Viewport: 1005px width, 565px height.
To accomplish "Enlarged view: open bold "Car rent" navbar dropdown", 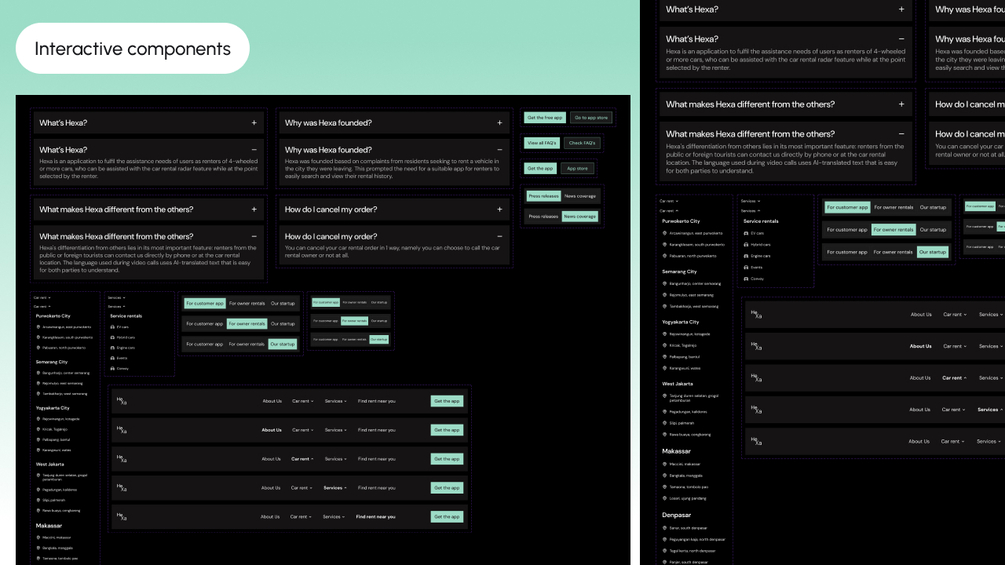I will pos(954,378).
